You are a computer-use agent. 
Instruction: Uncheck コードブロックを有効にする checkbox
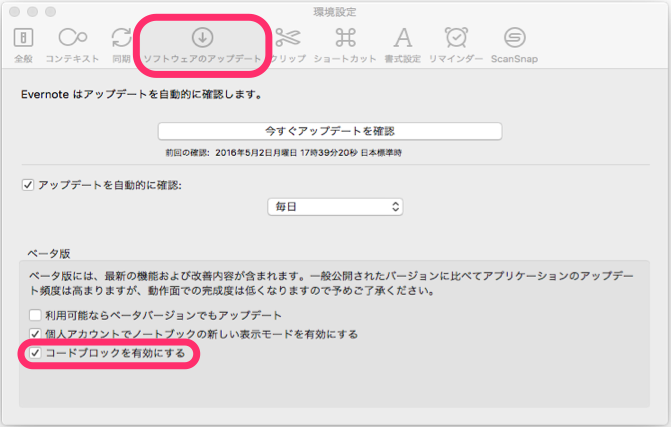pos(35,353)
